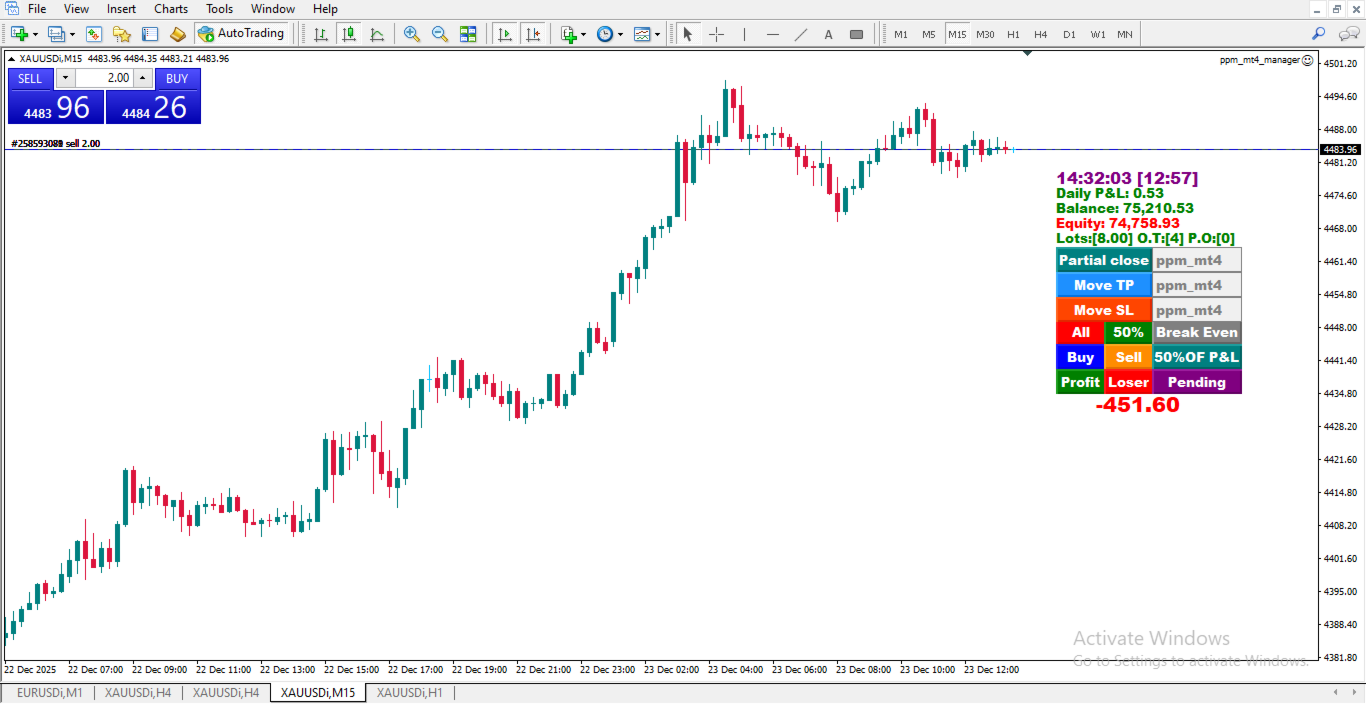Click the Break Even button
The height and width of the screenshot is (704, 1366).
1197,332
